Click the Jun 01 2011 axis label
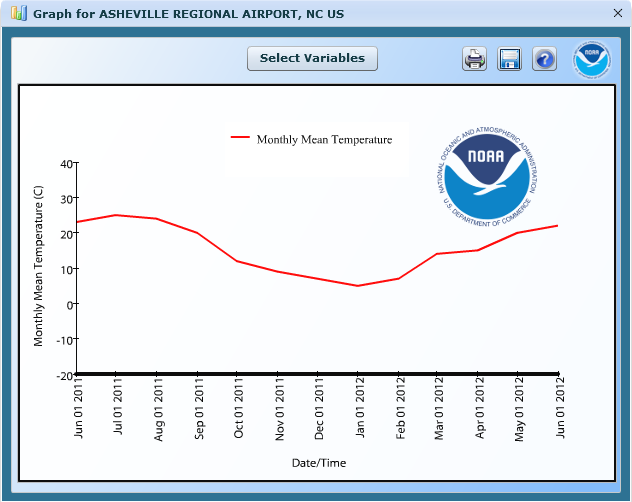The image size is (632, 502). coord(79,407)
